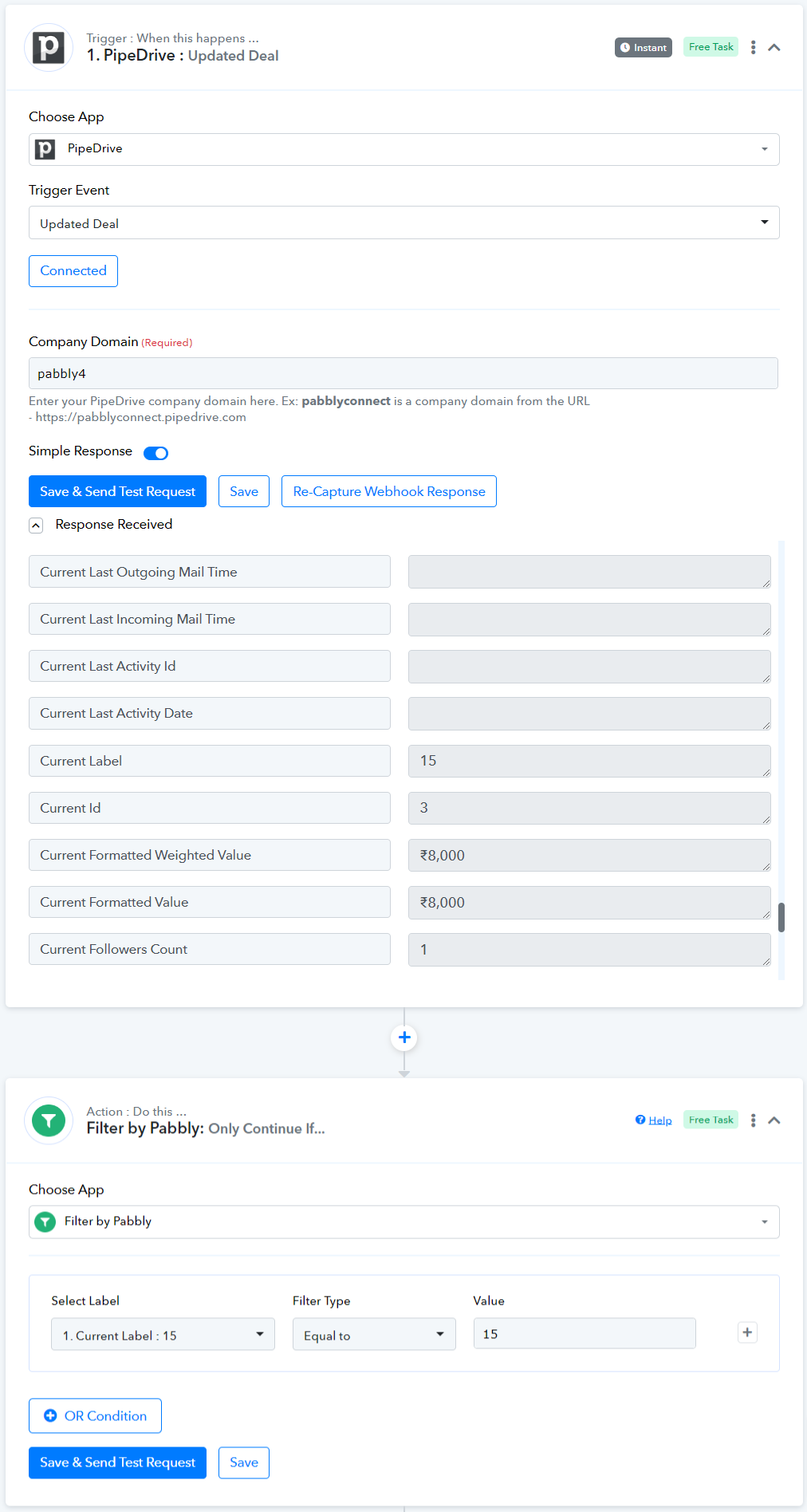Select the Current Last Activity Id field
The height and width of the screenshot is (1512, 807).
click(x=210, y=666)
